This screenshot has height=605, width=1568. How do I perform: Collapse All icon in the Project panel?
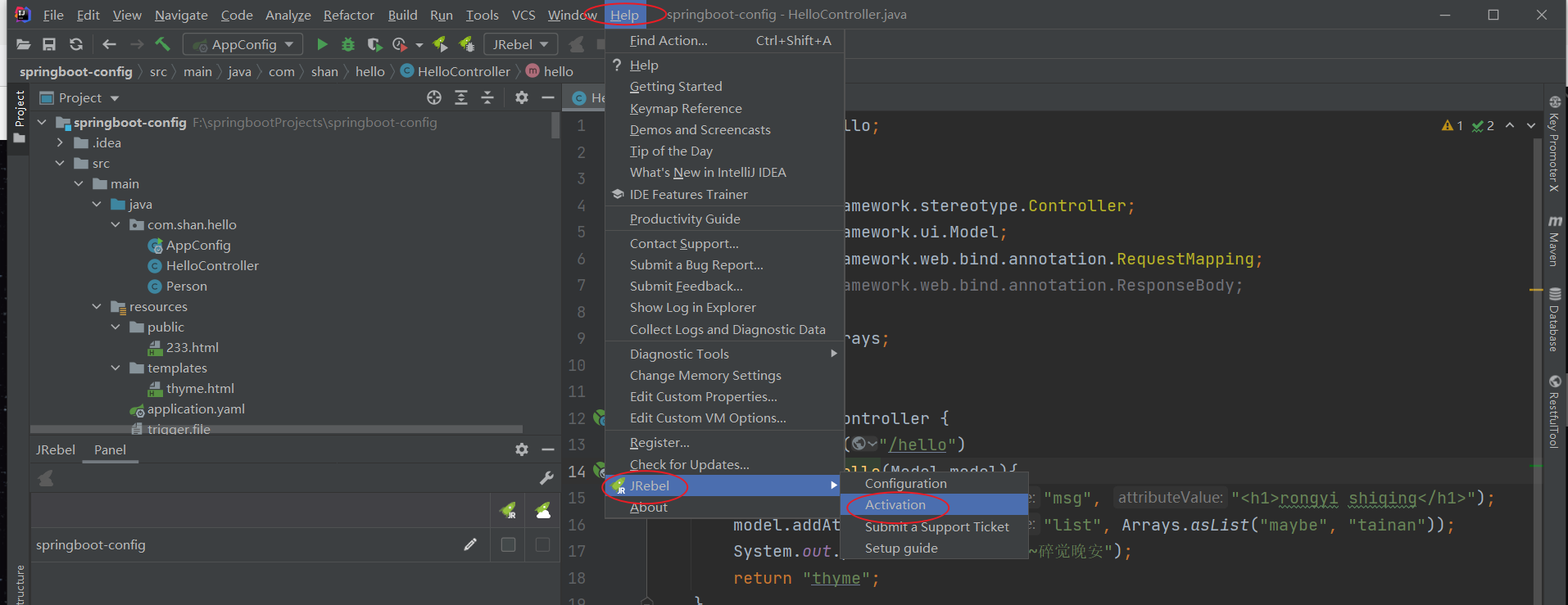[x=487, y=97]
